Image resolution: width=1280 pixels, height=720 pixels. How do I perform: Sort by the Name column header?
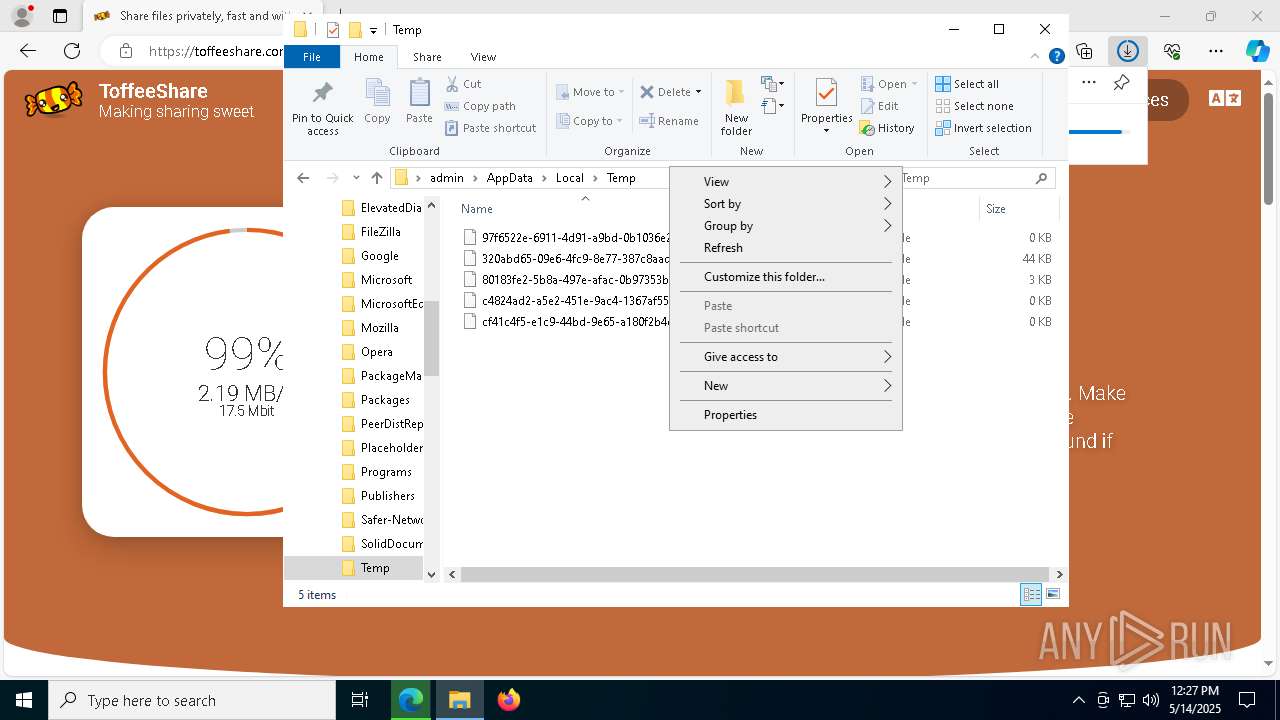(477, 209)
